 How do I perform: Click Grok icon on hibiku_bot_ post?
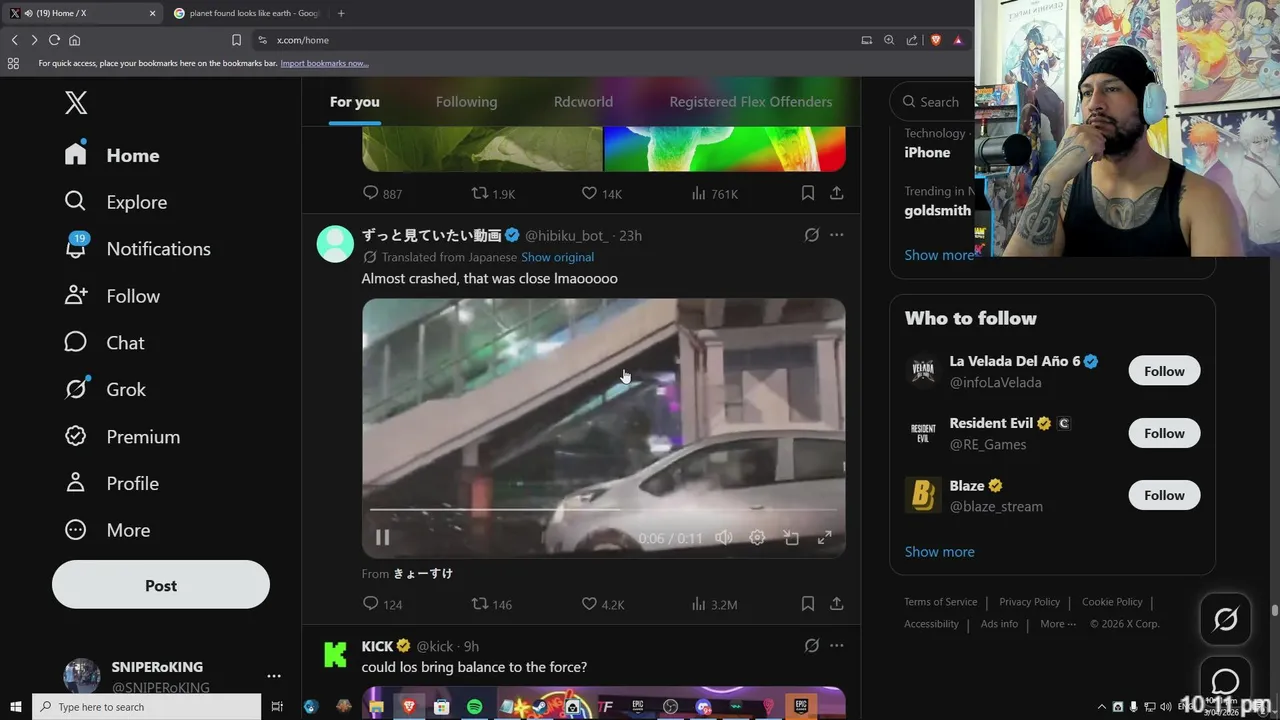[x=812, y=235]
